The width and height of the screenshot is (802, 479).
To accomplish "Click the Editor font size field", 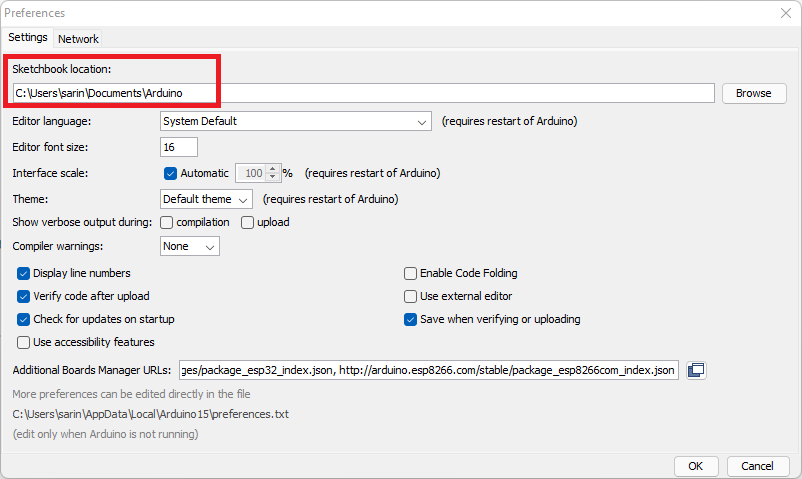I will click(x=179, y=147).
